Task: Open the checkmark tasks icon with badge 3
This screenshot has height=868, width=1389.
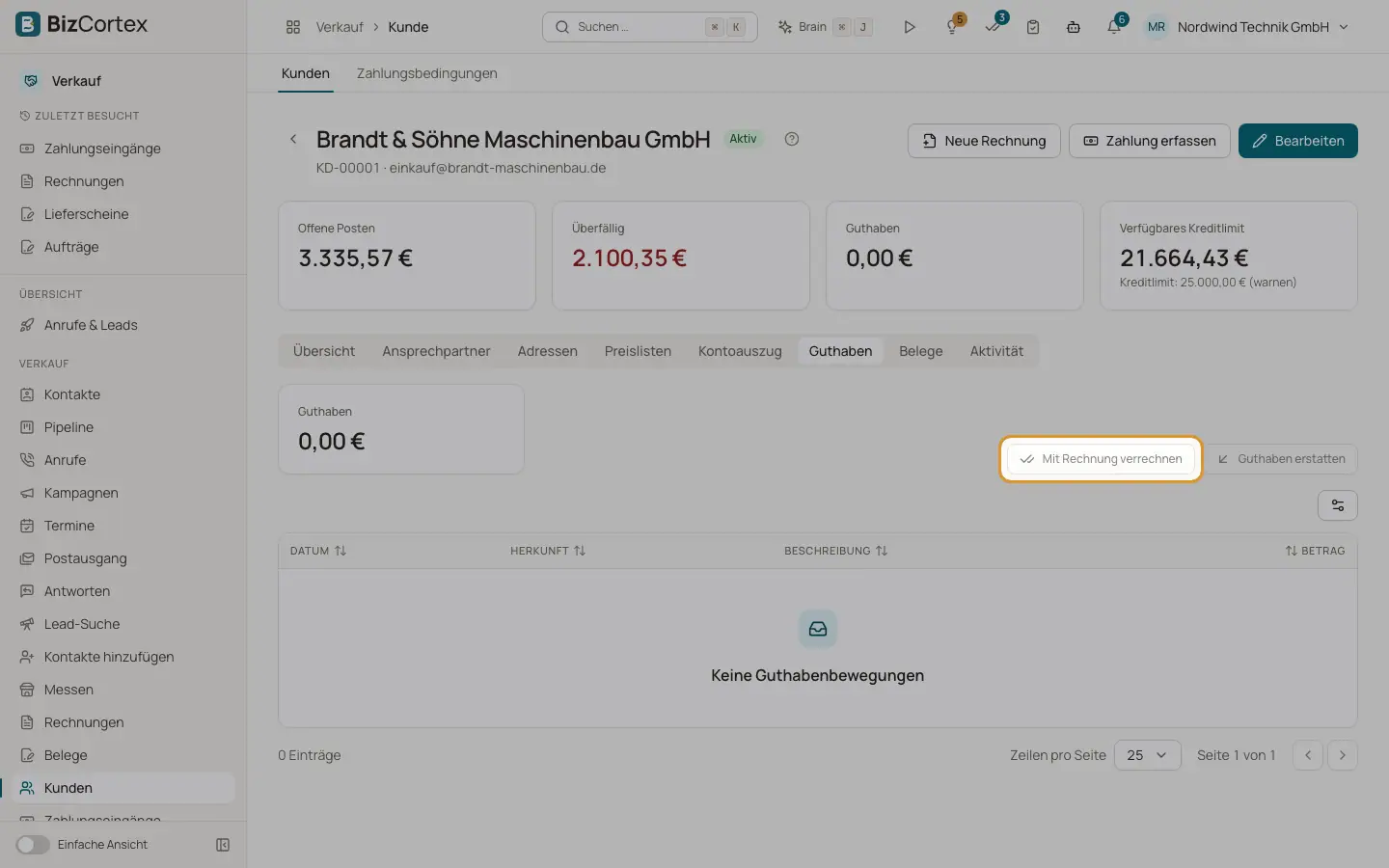Action: (x=993, y=27)
